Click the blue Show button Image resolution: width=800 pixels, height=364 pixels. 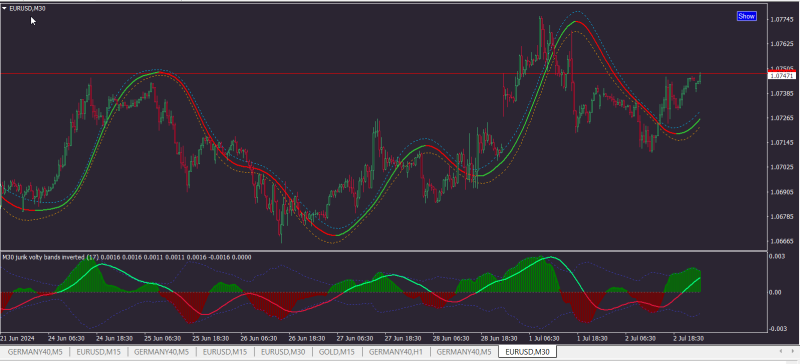(x=746, y=16)
